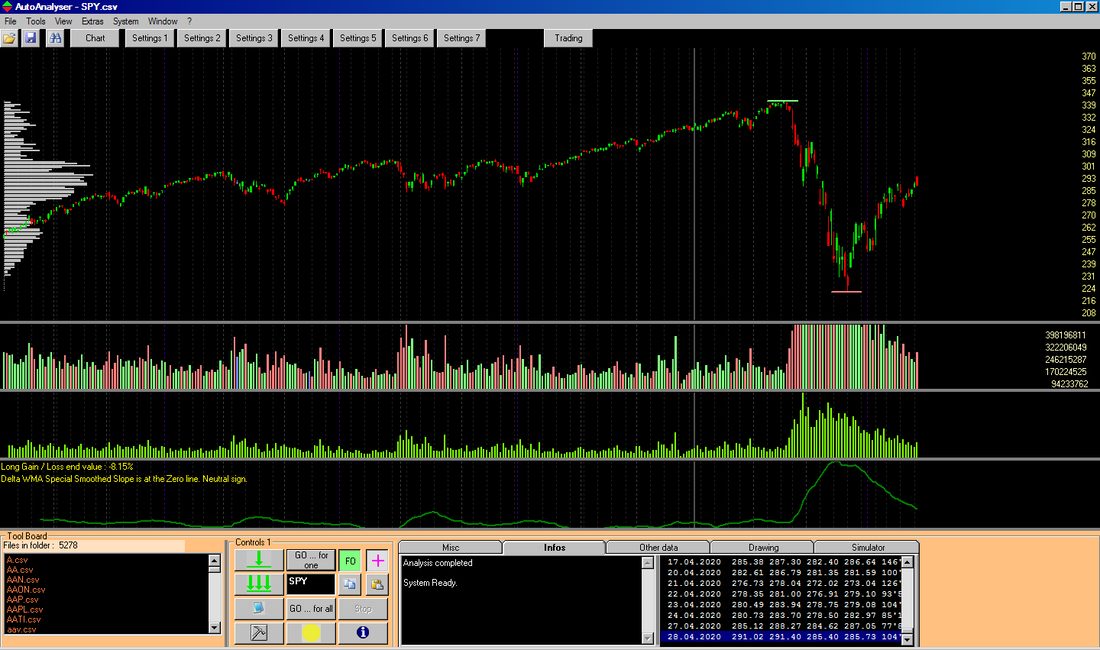Select the Misc tab

click(x=450, y=548)
